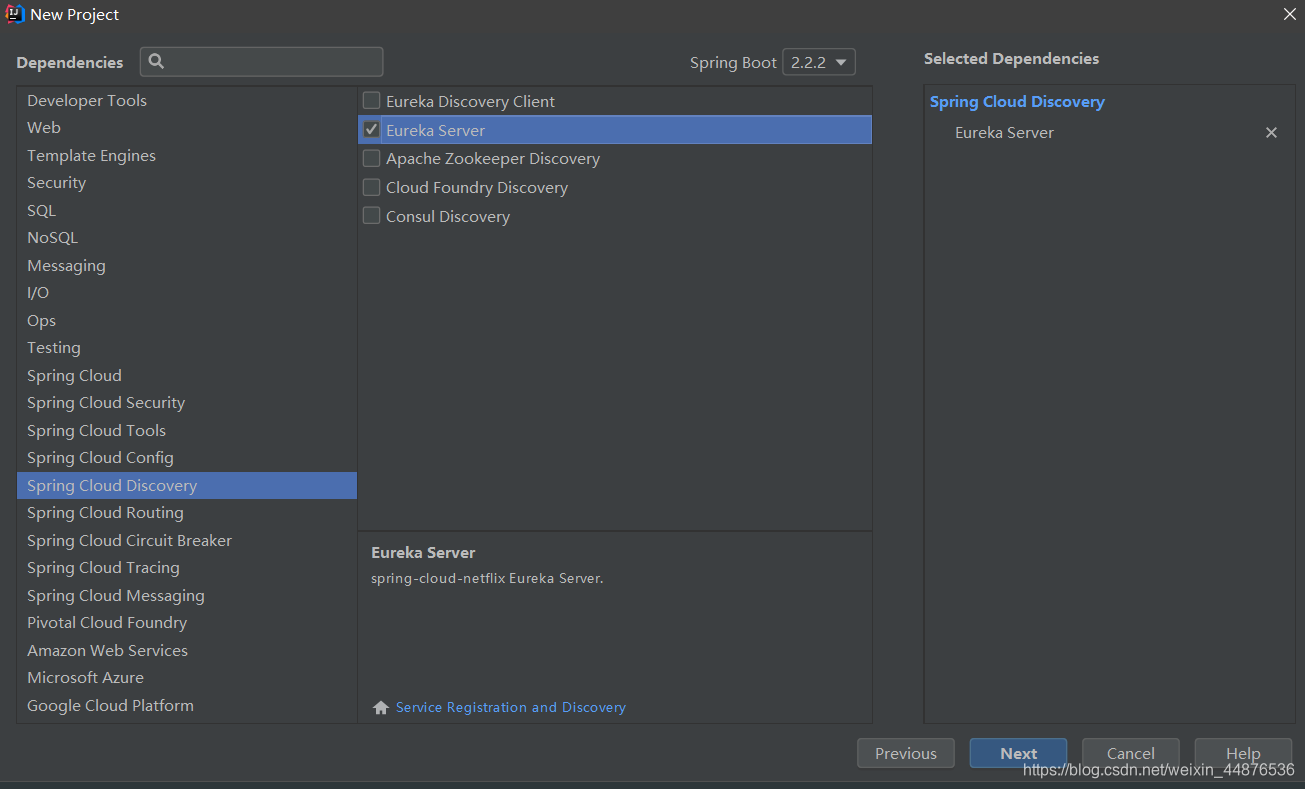This screenshot has height=789, width=1305.
Task: Choose the Testing category
Action: 187,348
